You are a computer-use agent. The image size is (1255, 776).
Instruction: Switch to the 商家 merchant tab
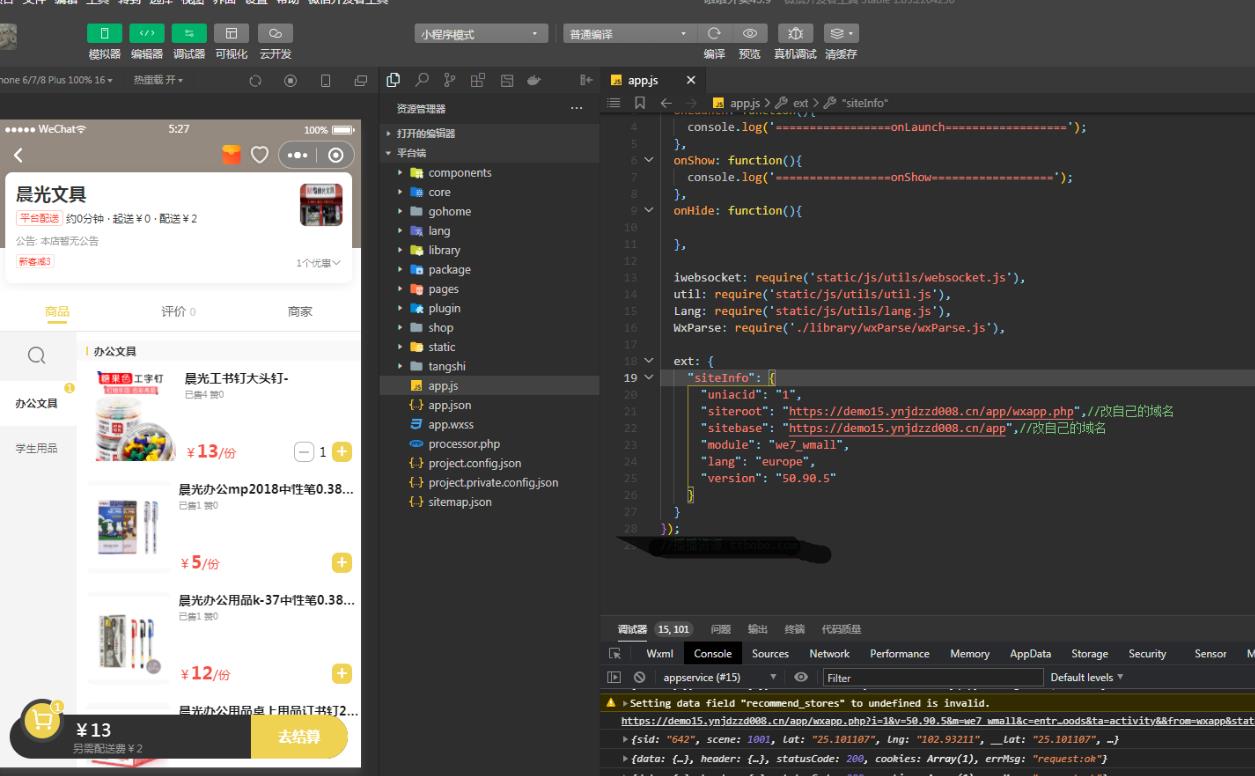tap(300, 312)
